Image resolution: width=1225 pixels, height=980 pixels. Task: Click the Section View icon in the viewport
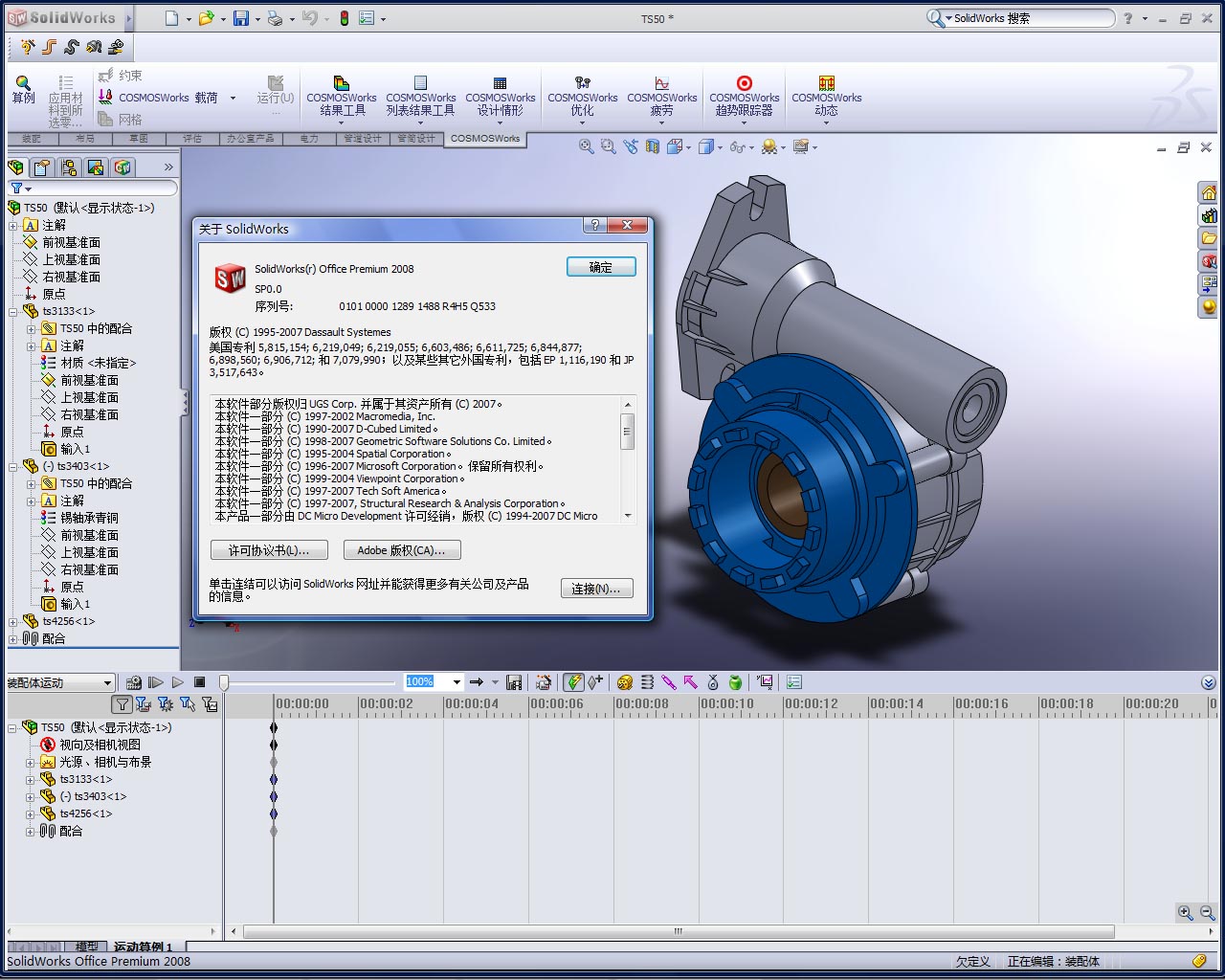(x=653, y=146)
